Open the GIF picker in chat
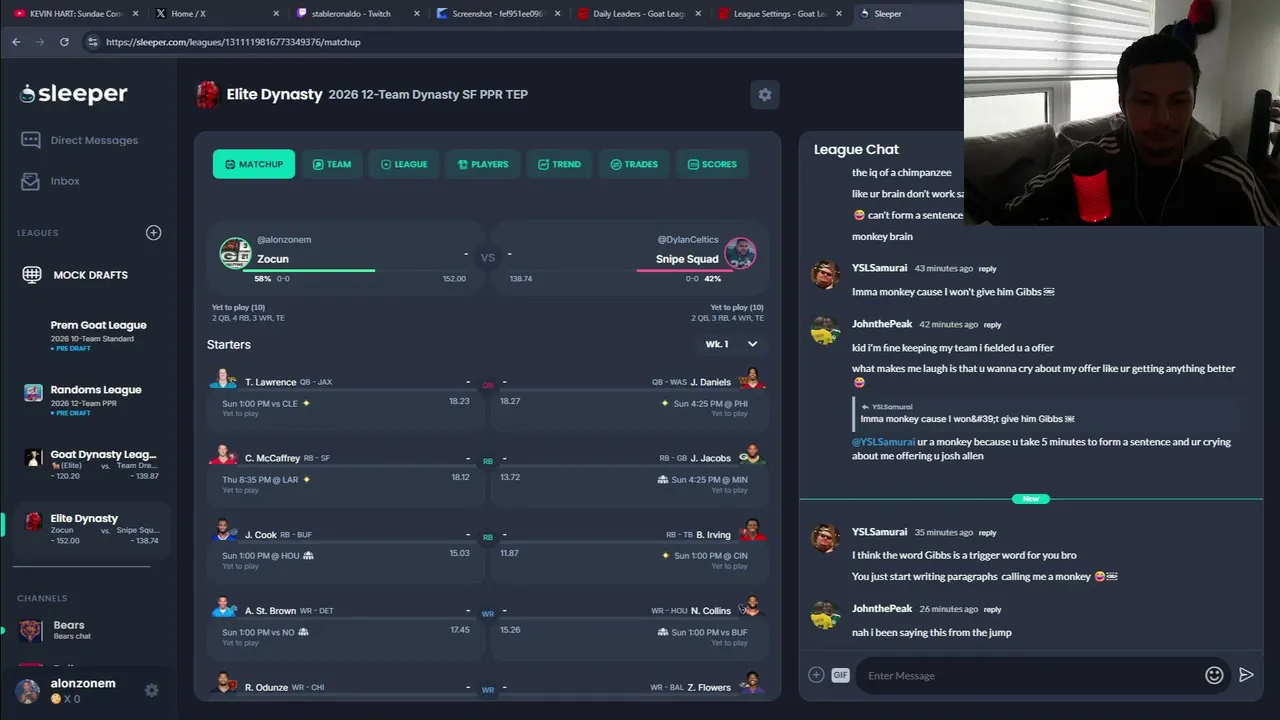 click(840, 675)
